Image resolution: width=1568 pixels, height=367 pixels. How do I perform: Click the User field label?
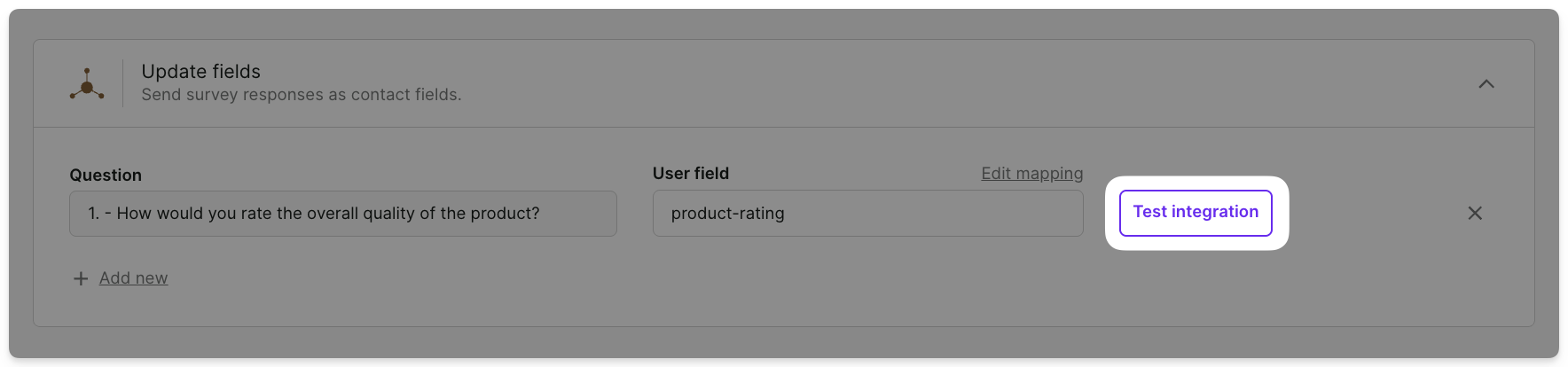pyautogui.click(x=691, y=174)
